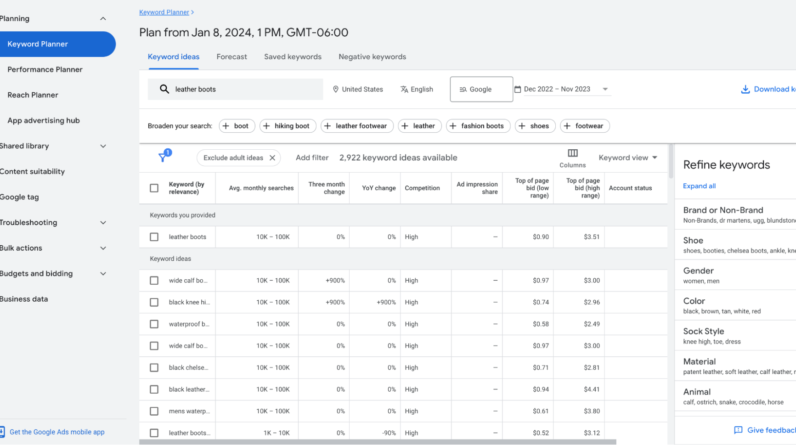Open the Saved keywords tab

click(x=292, y=57)
